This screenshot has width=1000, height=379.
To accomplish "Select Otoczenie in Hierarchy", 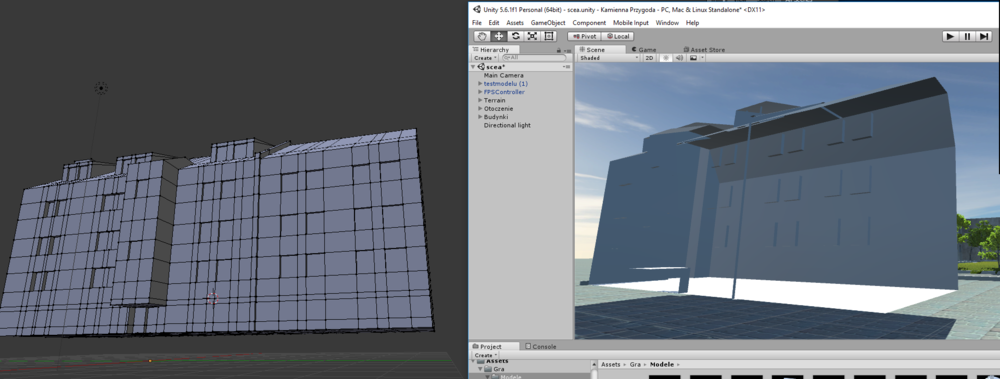I will point(498,108).
